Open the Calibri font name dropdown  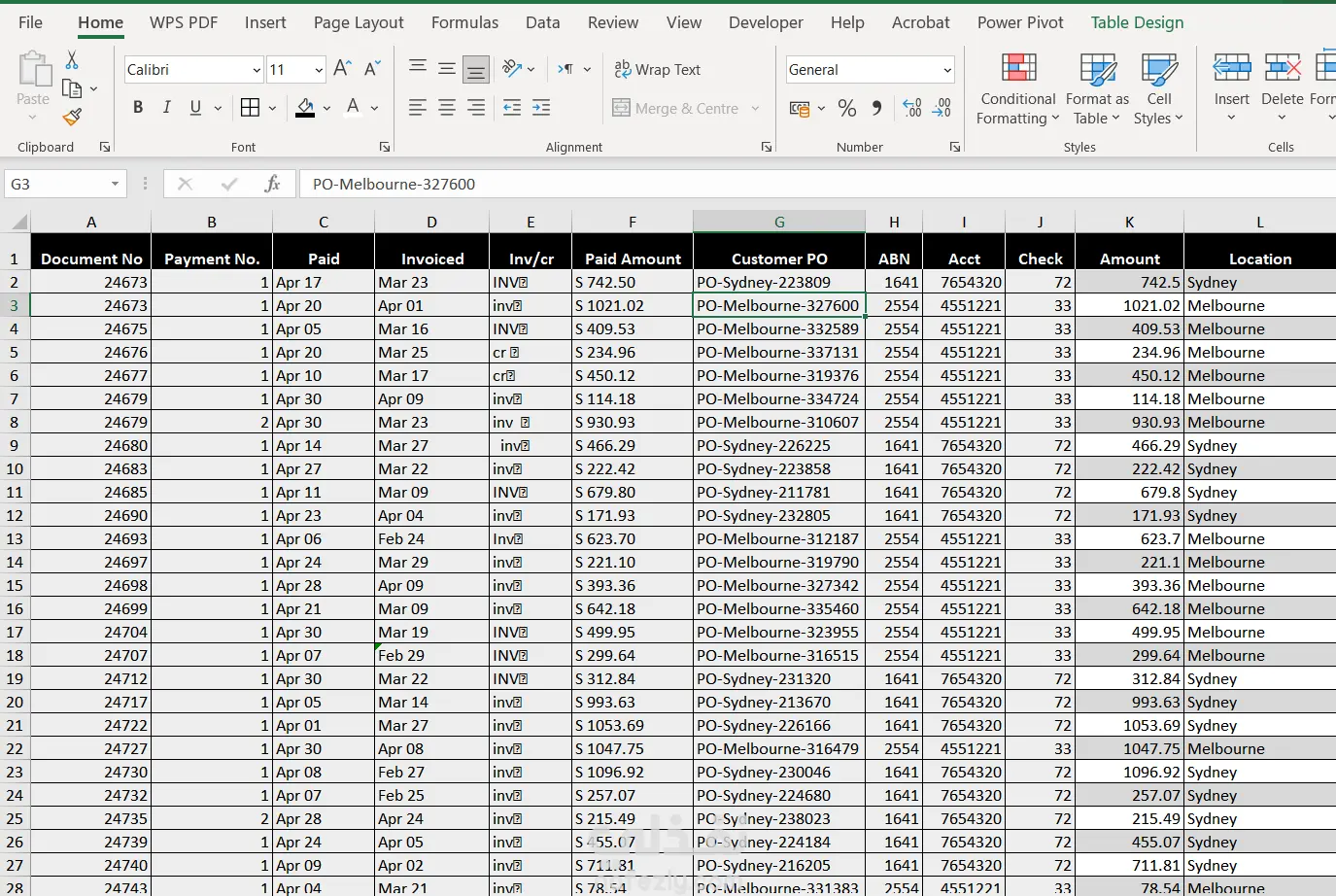(257, 70)
